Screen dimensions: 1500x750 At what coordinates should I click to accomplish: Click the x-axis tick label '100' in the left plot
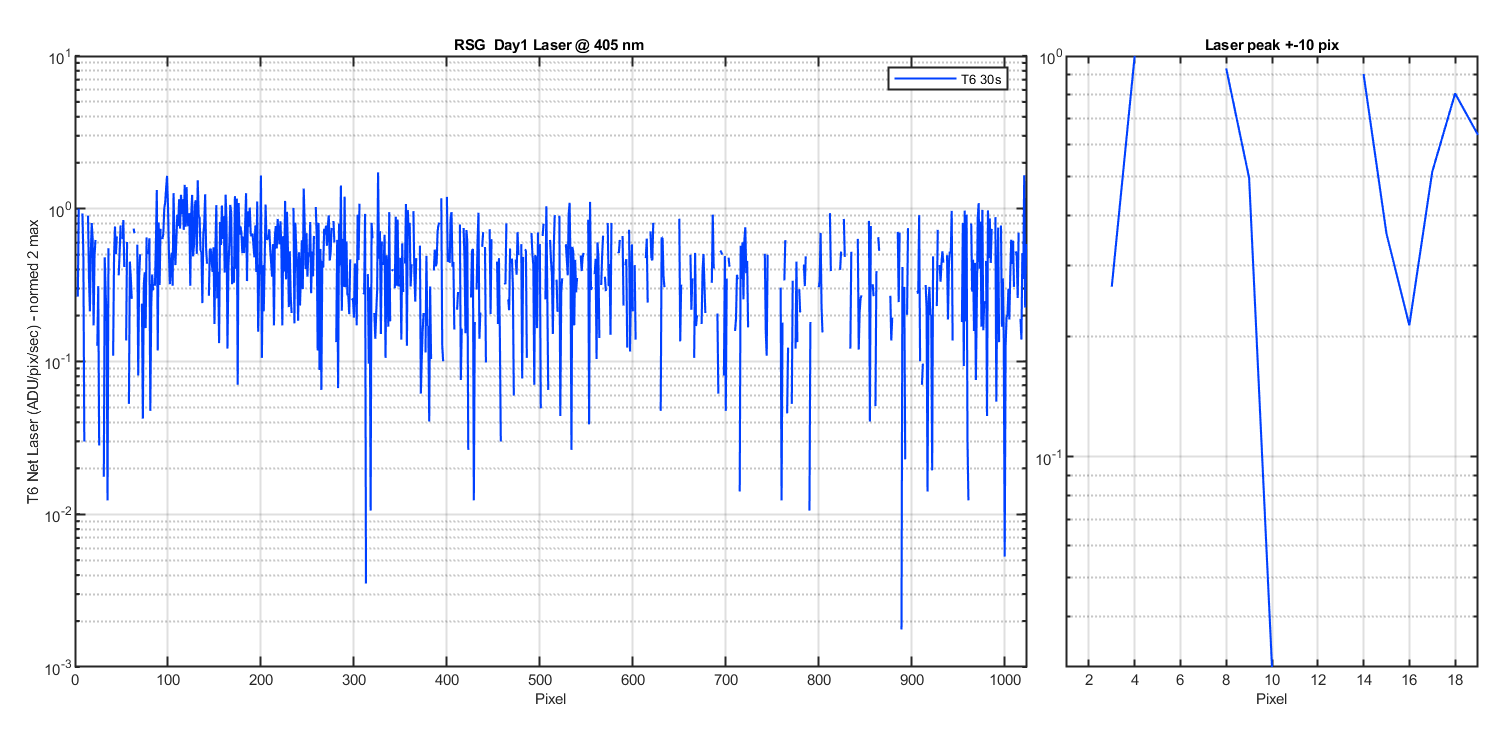[167, 680]
